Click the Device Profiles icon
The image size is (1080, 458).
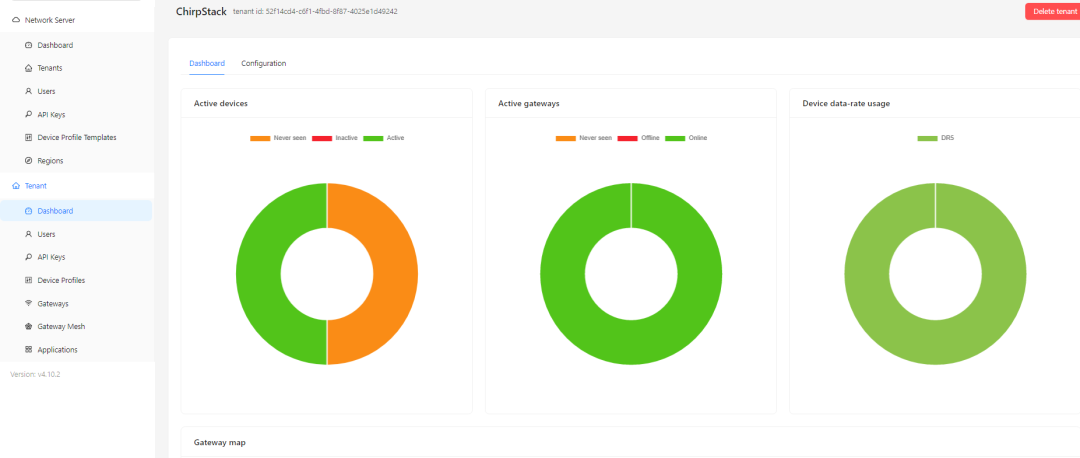coord(28,280)
